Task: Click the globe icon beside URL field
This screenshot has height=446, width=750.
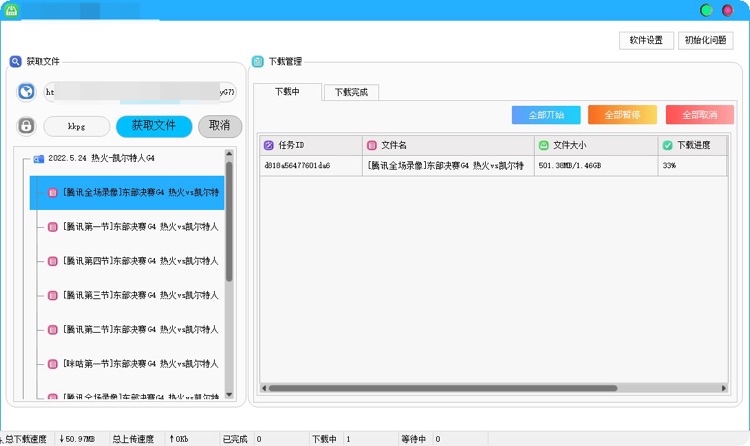Action: (x=26, y=91)
